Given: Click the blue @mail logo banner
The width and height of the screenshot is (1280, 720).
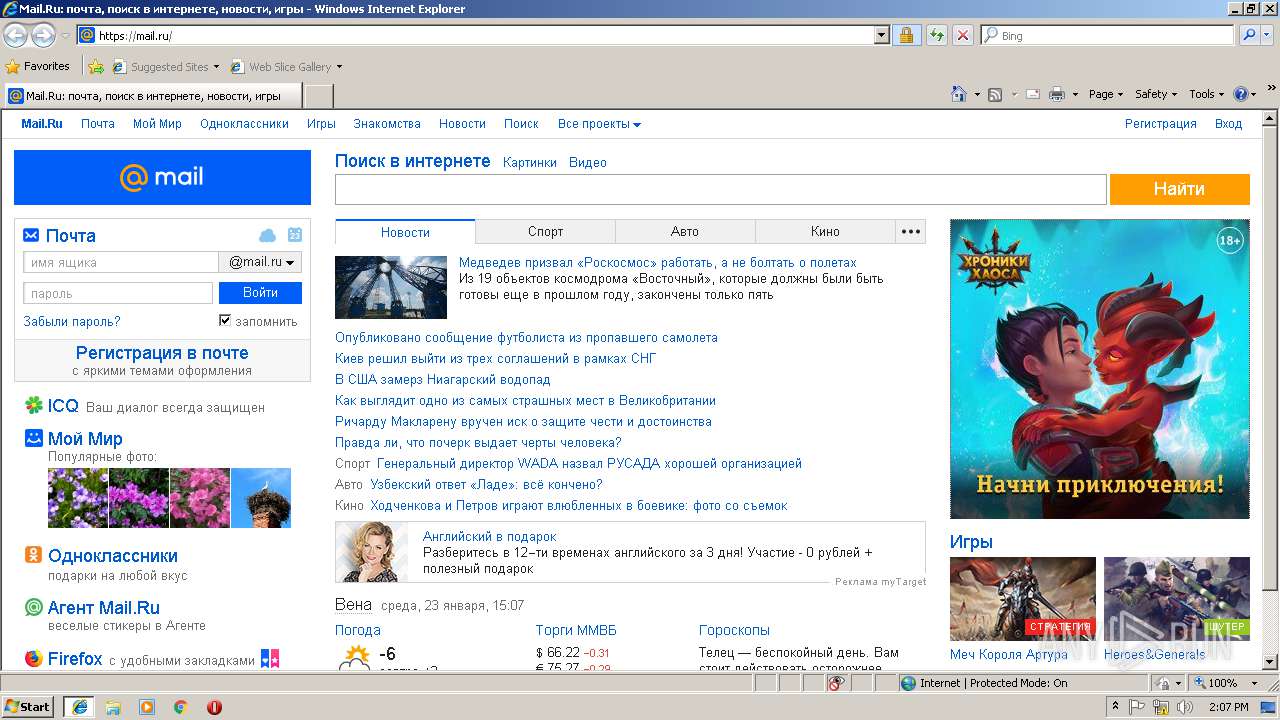Looking at the screenshot, I should tap(162, 177).
